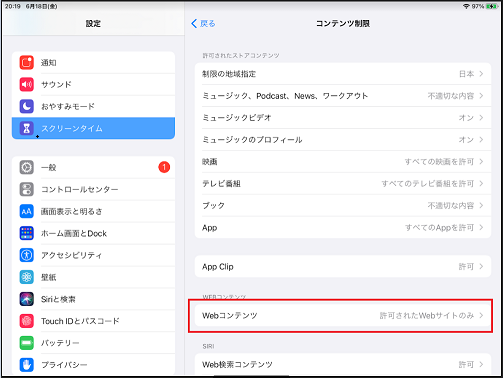Tap the Wi-Fi status icon
Screen dimensions: 503x378
(x=466, y=6)
